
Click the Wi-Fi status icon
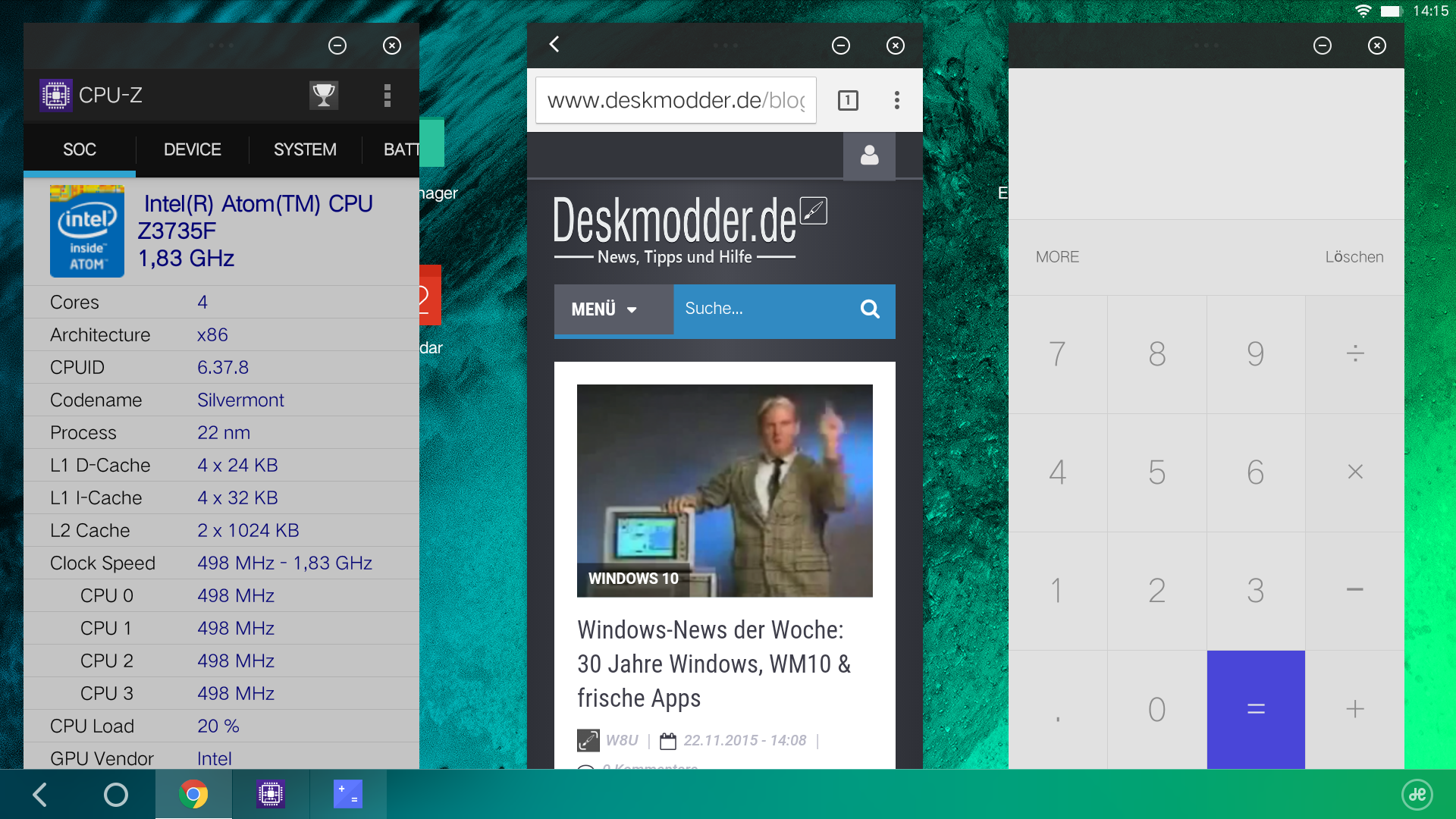(1363, 11)
